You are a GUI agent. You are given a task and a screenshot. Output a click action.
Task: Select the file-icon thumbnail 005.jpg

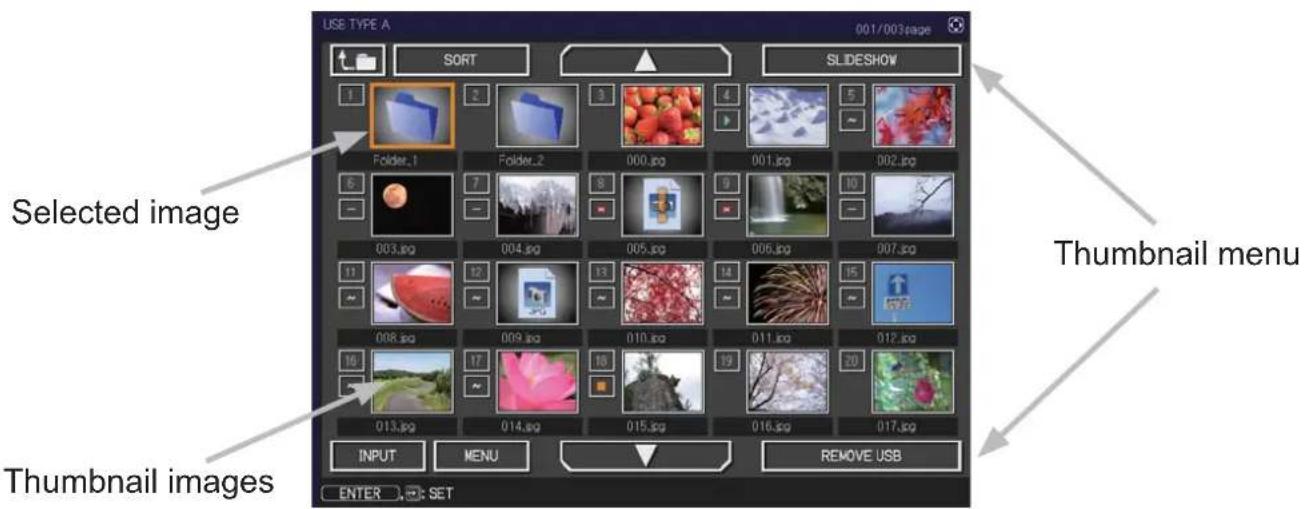point(662,204)
